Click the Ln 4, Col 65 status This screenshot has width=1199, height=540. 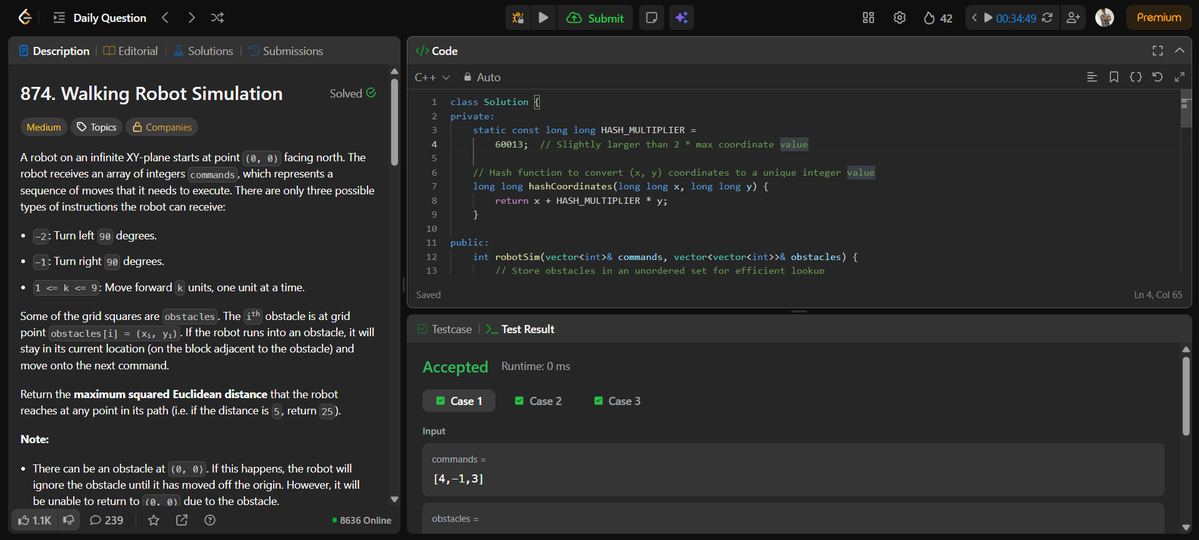tap(1158, 294)
